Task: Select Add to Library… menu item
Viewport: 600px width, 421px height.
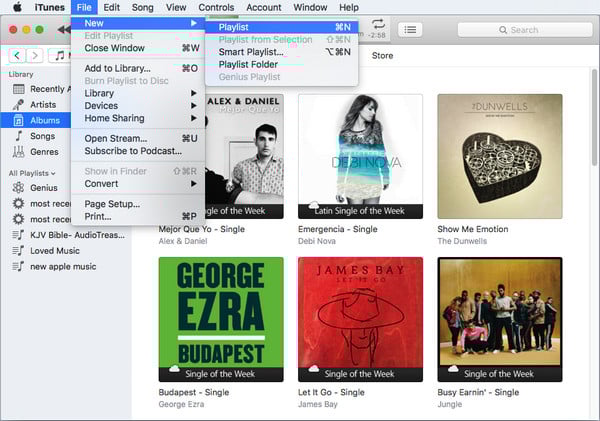Action: click(x=138, y=68)
